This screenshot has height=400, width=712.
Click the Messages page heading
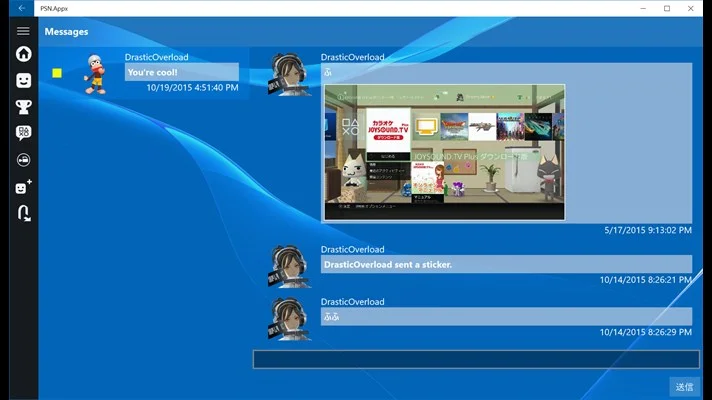(66, 32)
